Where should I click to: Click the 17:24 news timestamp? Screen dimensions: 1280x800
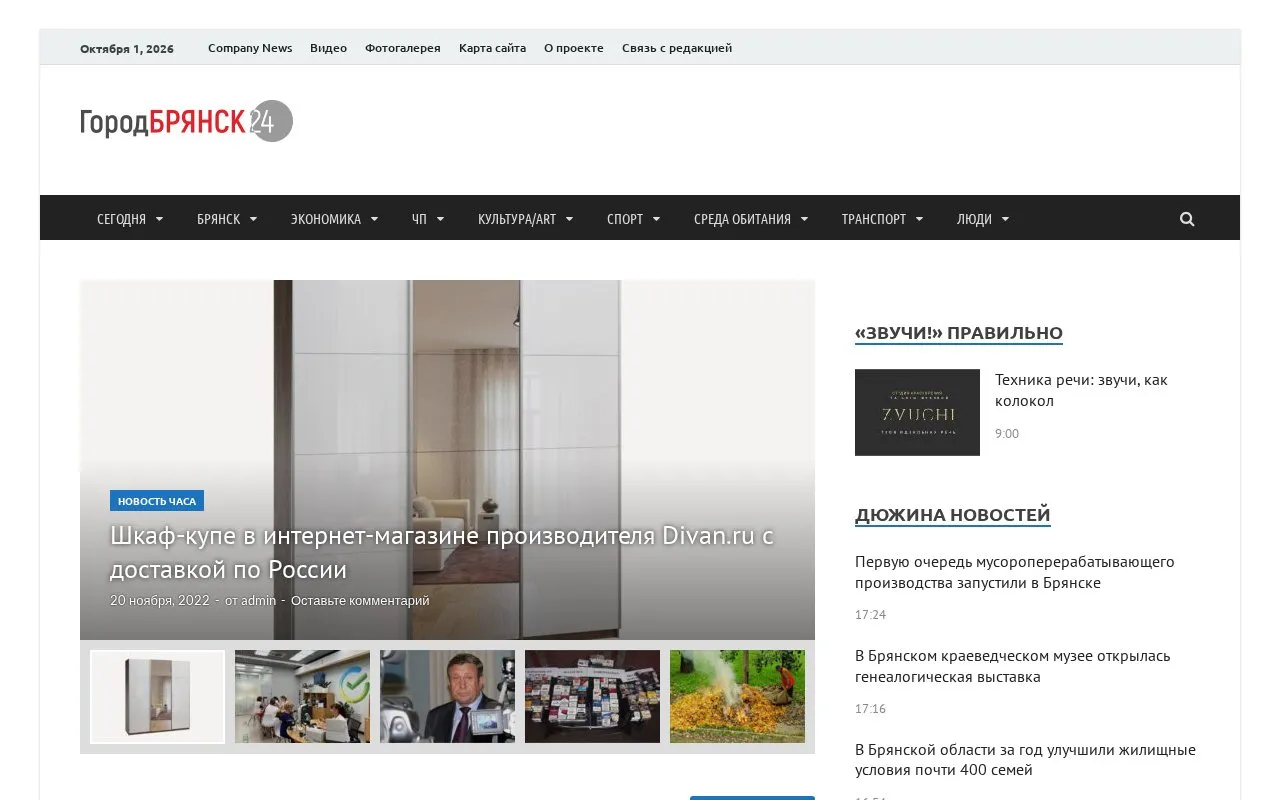click(870, 615)
